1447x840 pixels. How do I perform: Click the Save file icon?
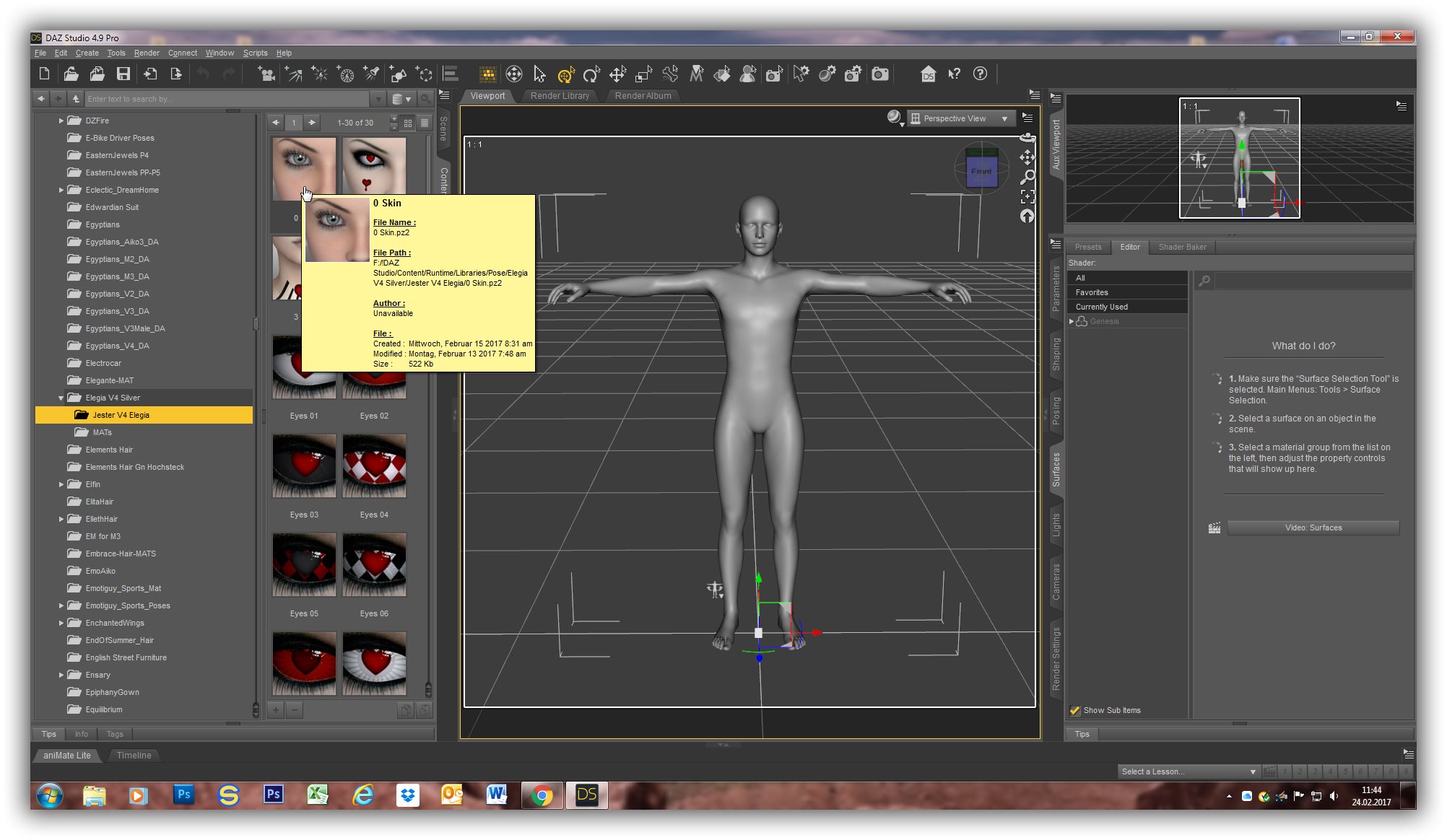[x=123, y=74]
